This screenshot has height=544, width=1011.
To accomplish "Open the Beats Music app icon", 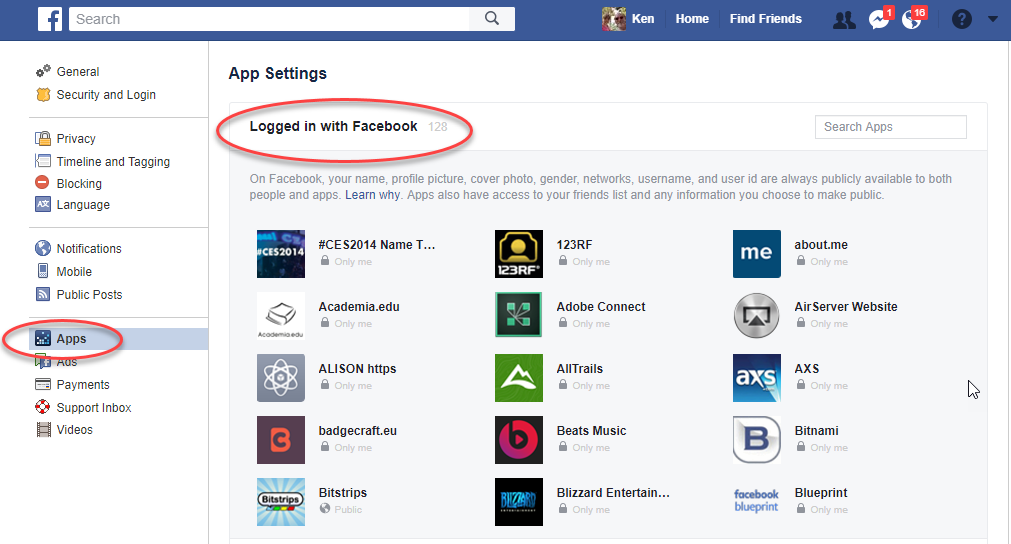I will 518,440.
